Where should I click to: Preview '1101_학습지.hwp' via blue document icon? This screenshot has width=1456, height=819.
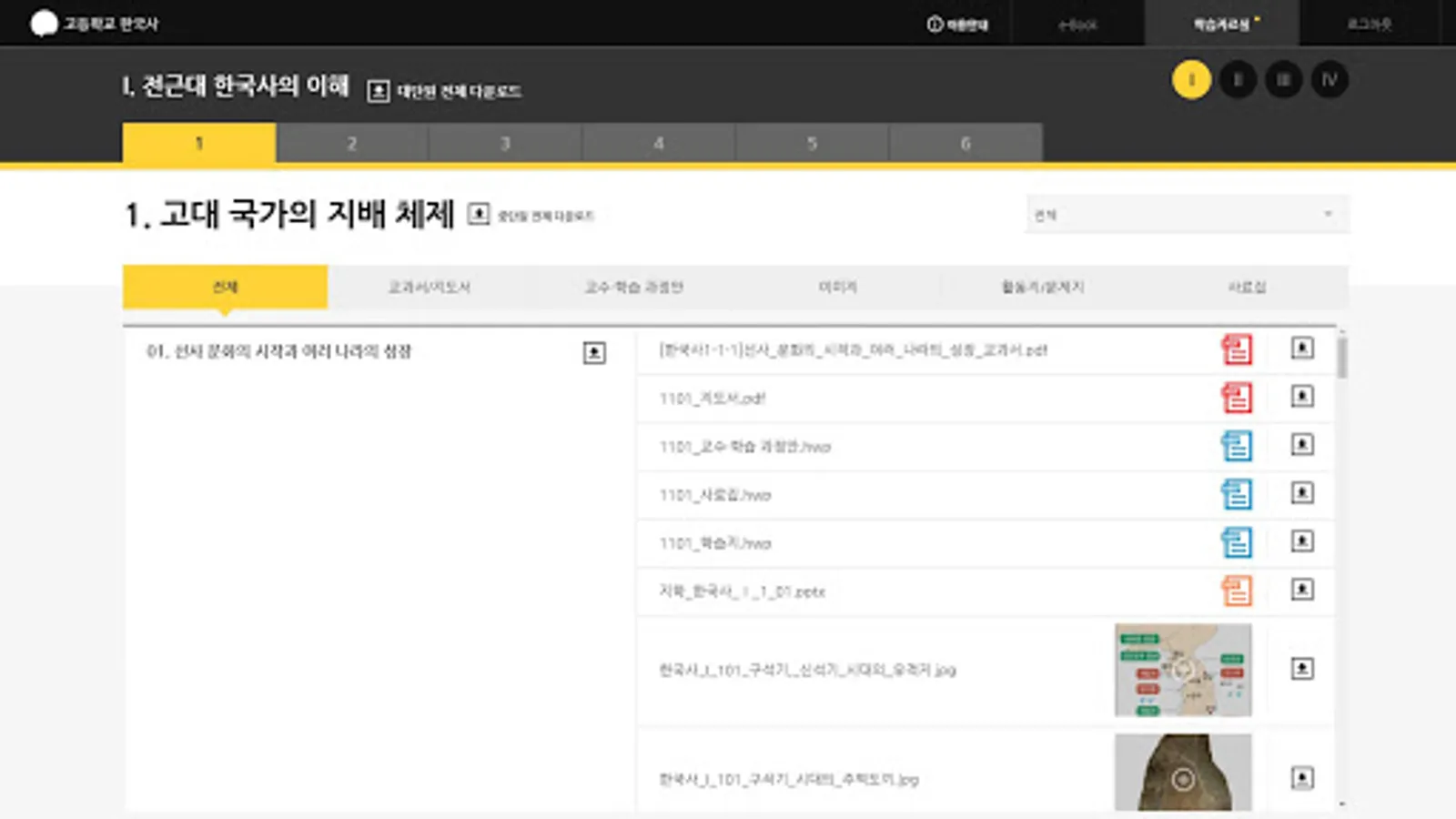point(1237,542)
